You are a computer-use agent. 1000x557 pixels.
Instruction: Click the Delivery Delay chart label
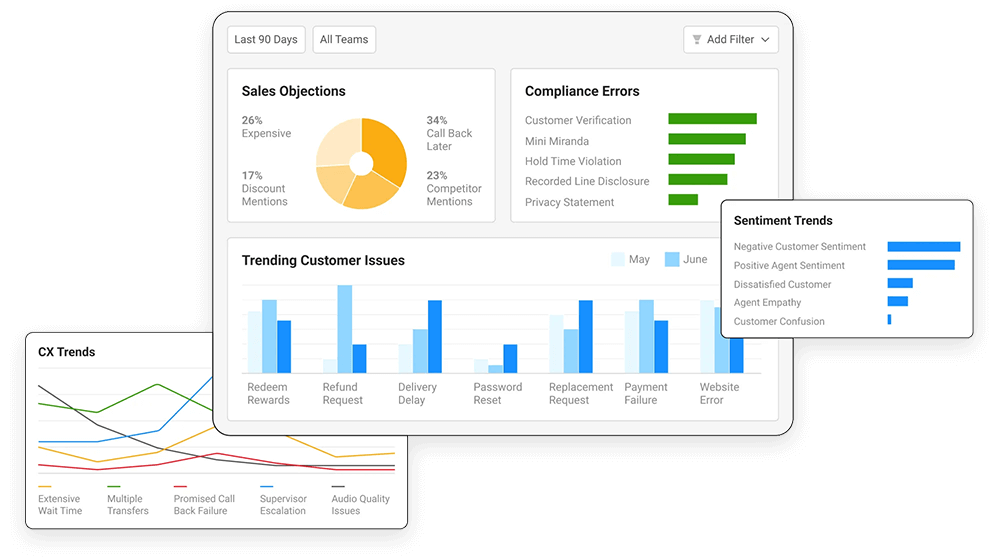tap(417, 394)
